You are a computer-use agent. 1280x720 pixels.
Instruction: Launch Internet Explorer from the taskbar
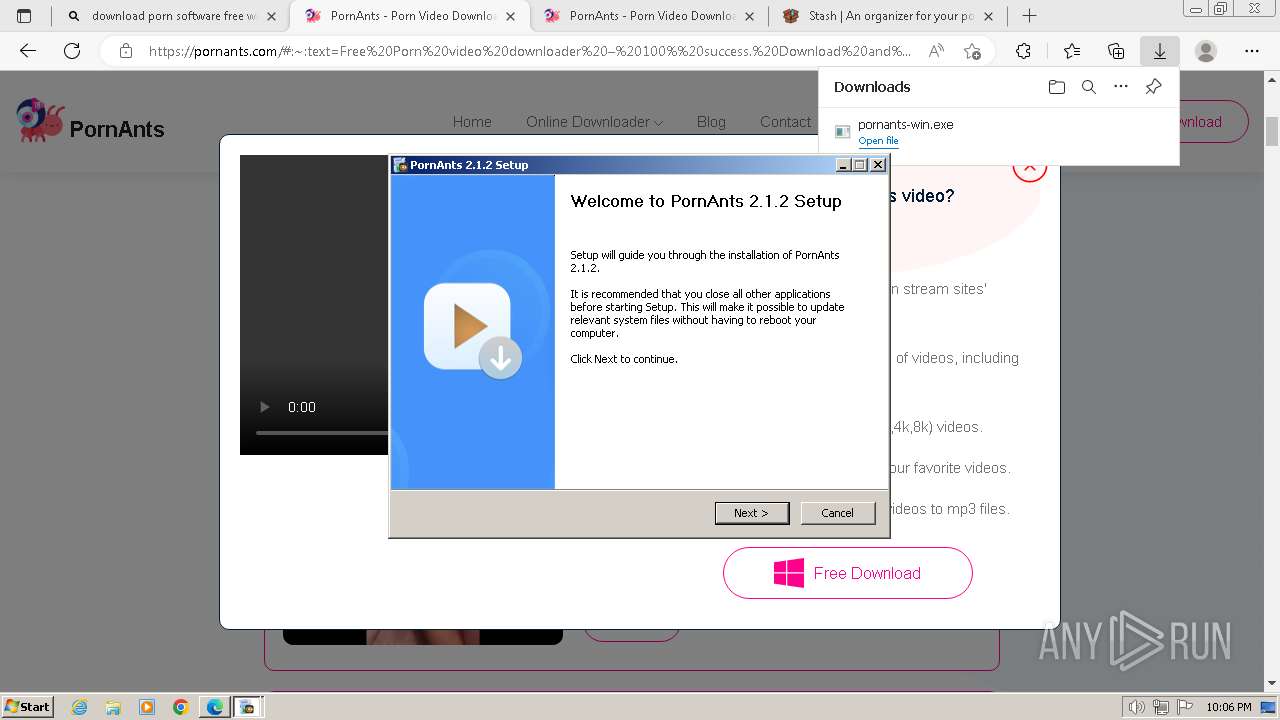pyautogui.click(x=80, y=707)
